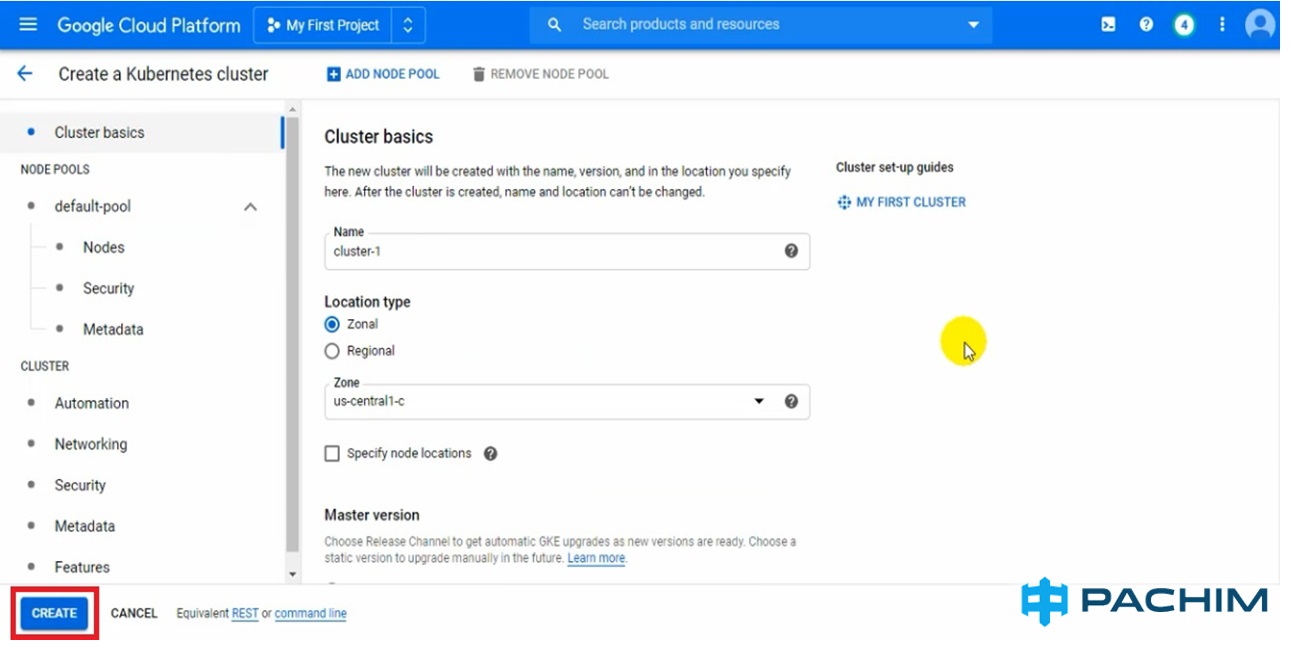
Task: Click the ADD NODE POOL plus icon
Action: point(334,74)
